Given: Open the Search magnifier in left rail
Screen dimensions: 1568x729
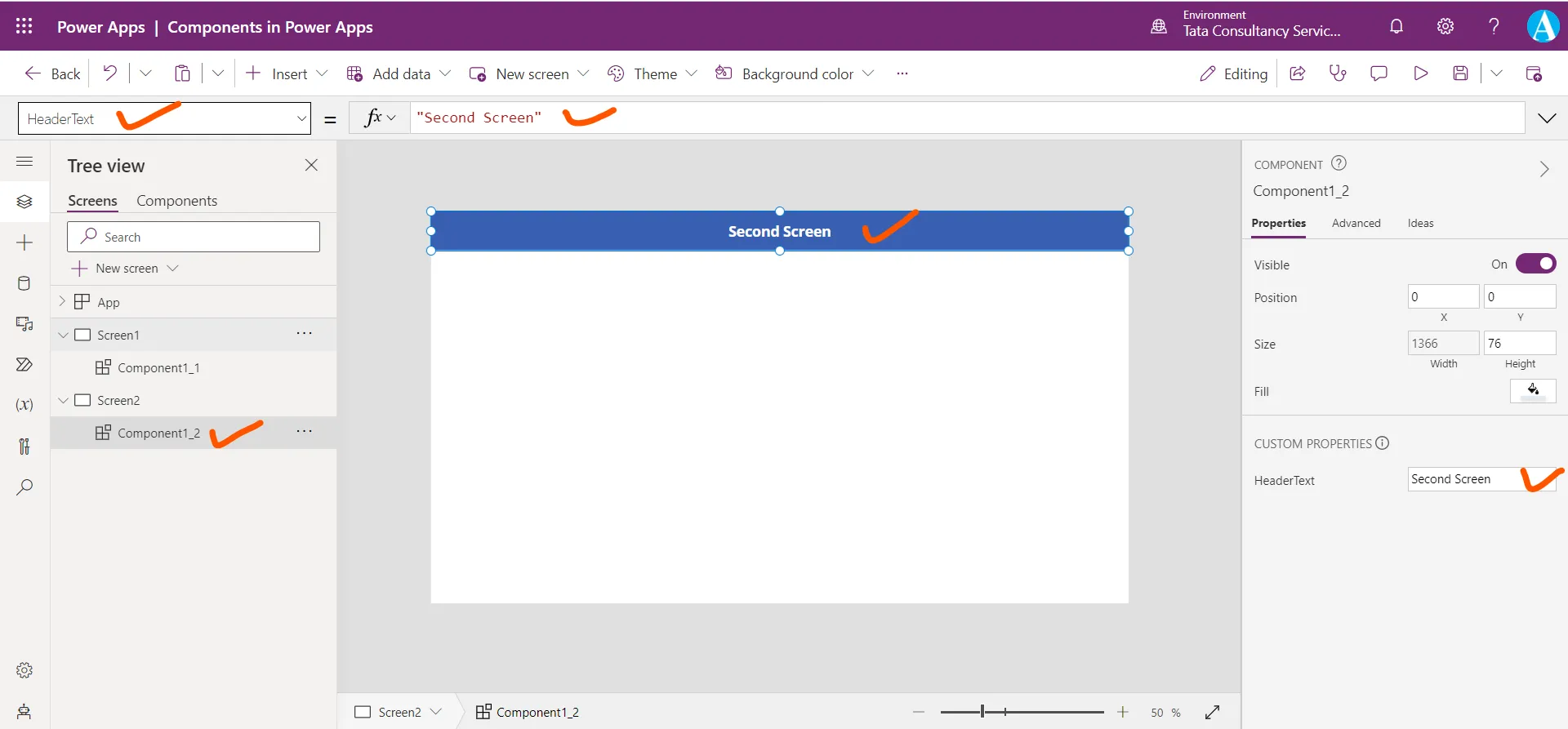Looking at the screenshot, I should 24,487.
